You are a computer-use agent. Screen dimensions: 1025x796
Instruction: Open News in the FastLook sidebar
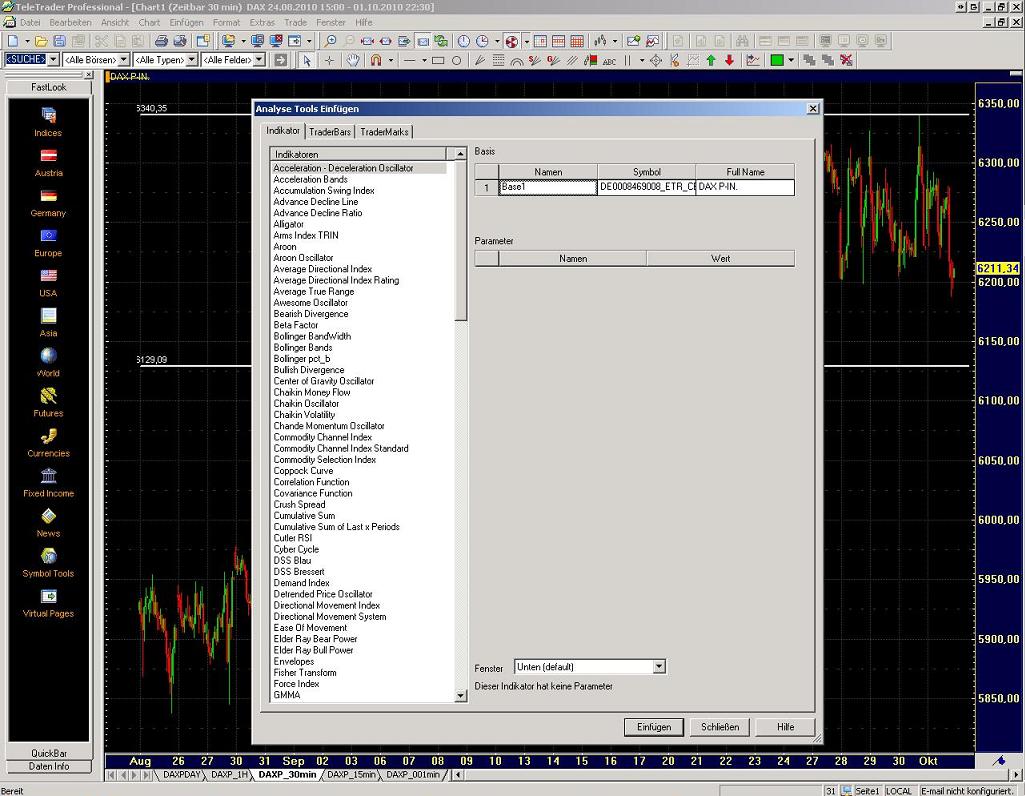click(x=48, y=523)
